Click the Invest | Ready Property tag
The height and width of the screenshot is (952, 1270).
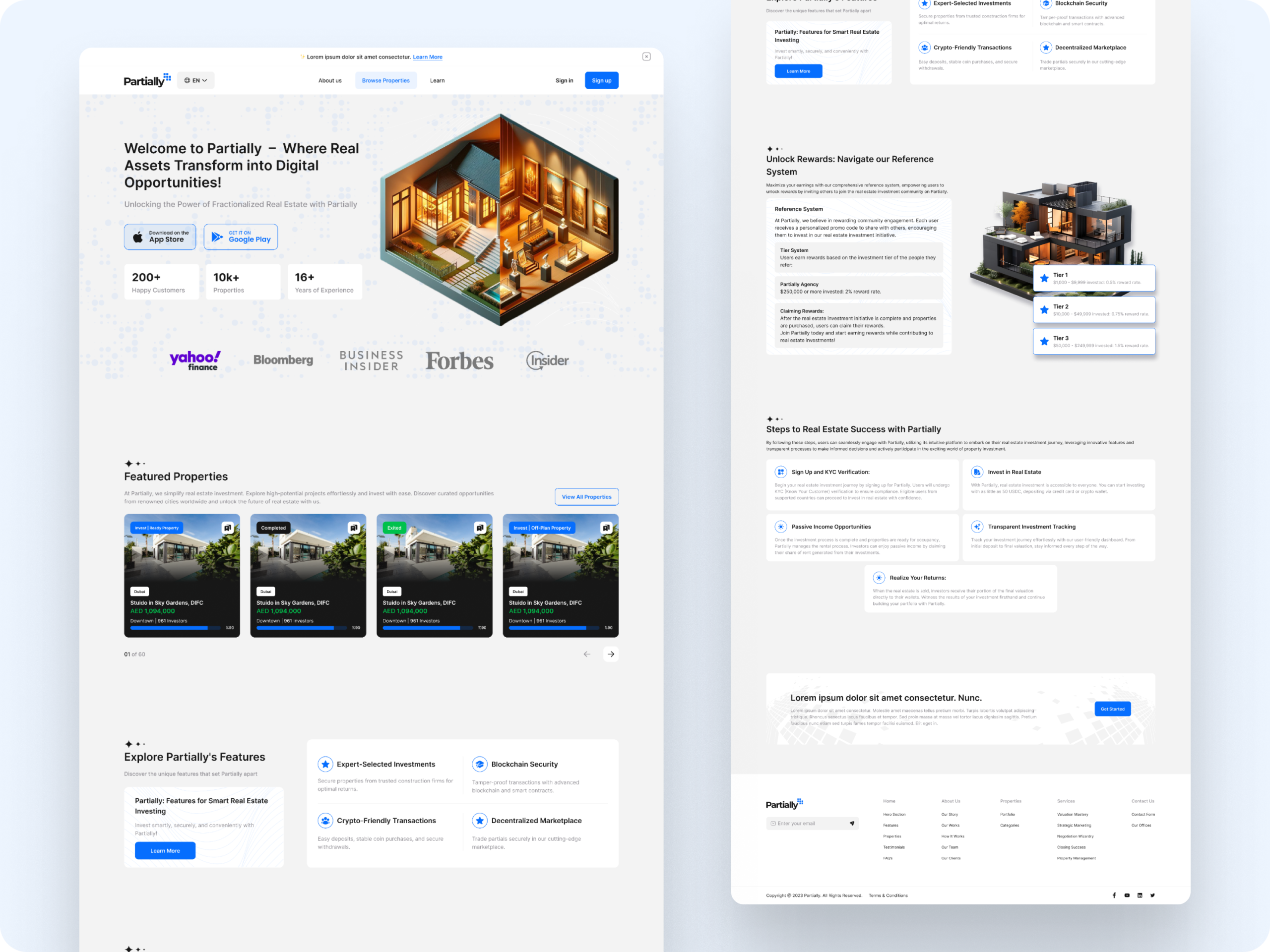coord(157,528)
